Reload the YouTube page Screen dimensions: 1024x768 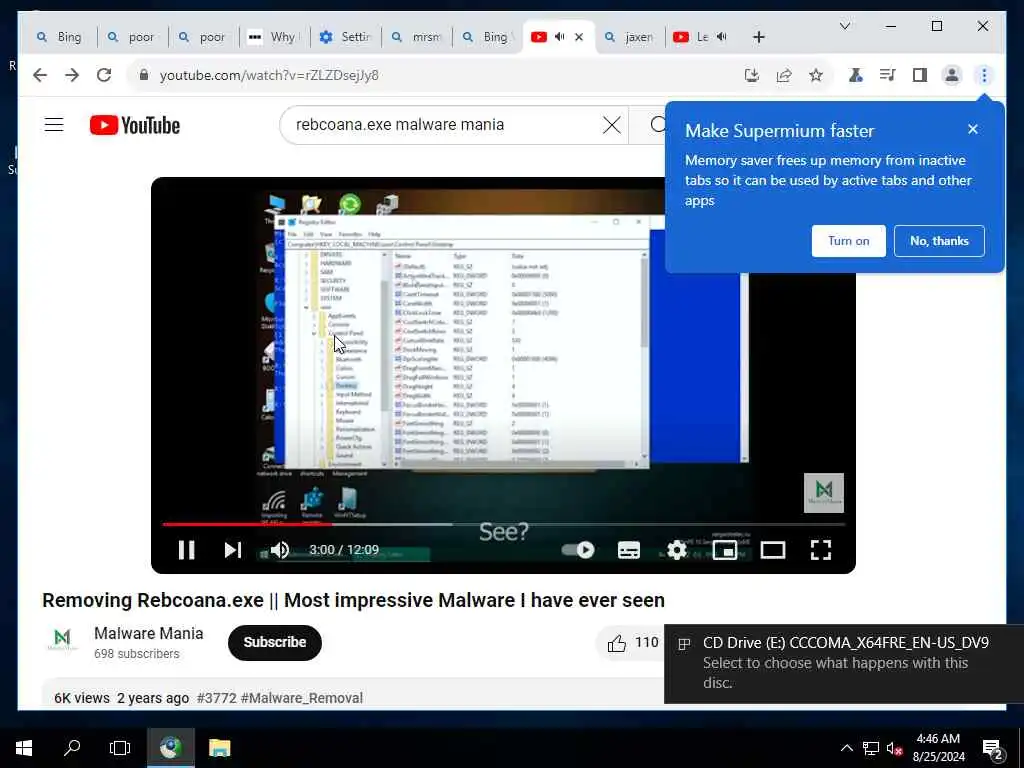pyautogui.click(x=104, y=75)
